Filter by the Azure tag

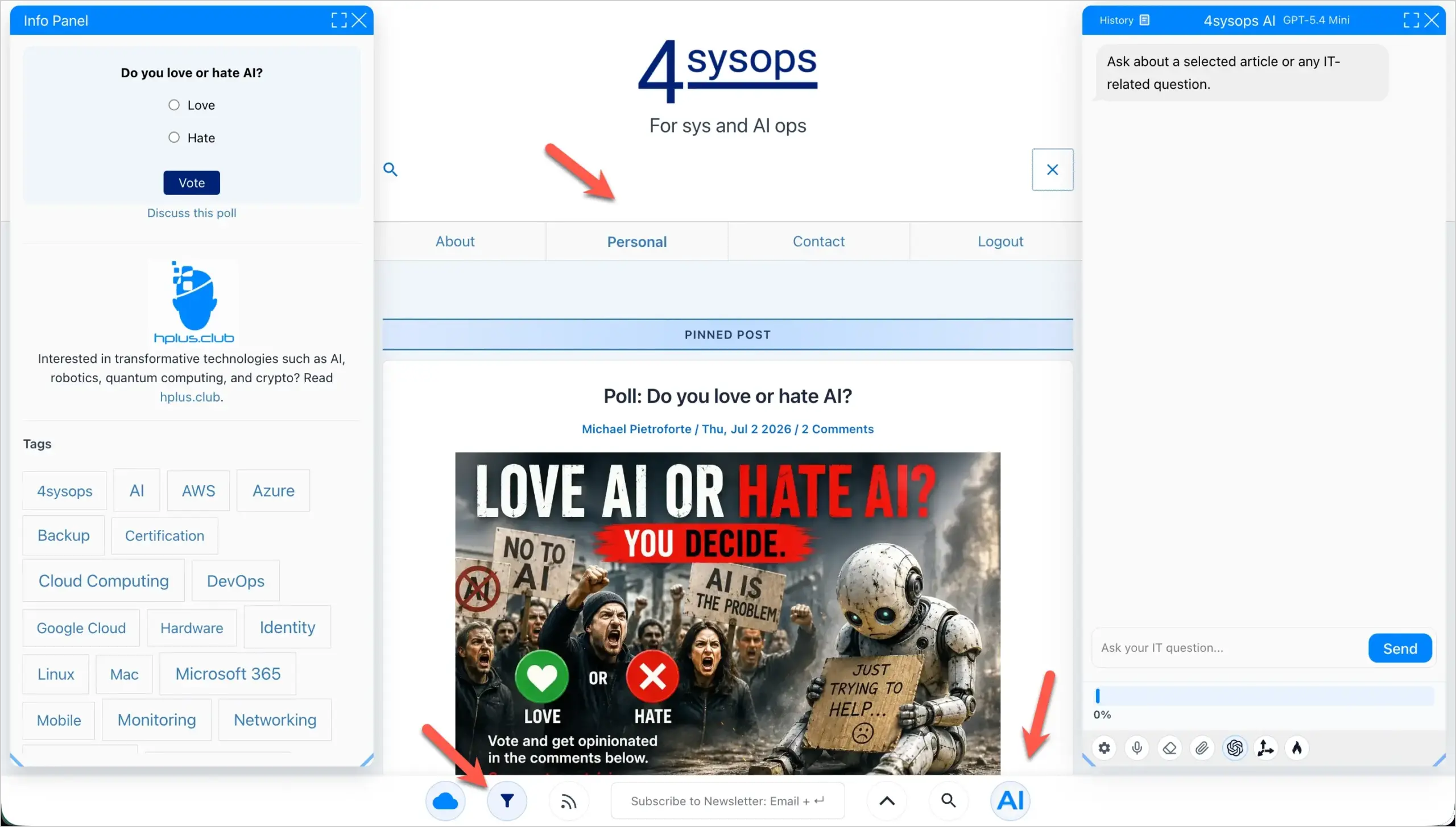(273, 490)
